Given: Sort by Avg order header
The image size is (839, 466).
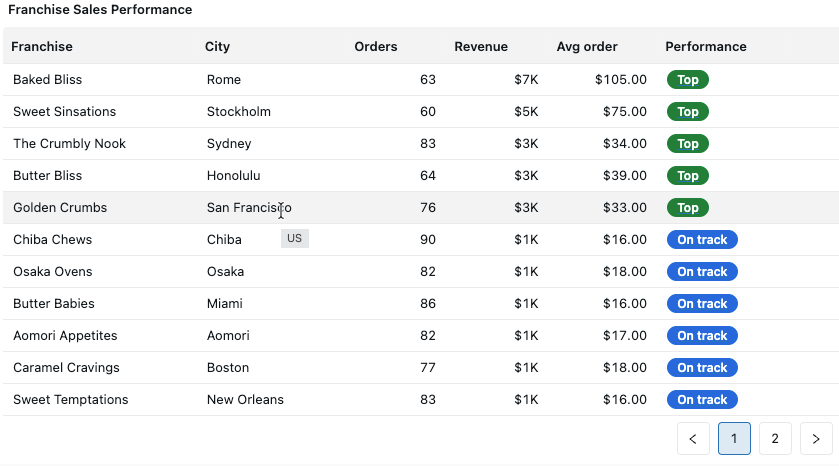Looking at the screenshot, I should (587, 46).
